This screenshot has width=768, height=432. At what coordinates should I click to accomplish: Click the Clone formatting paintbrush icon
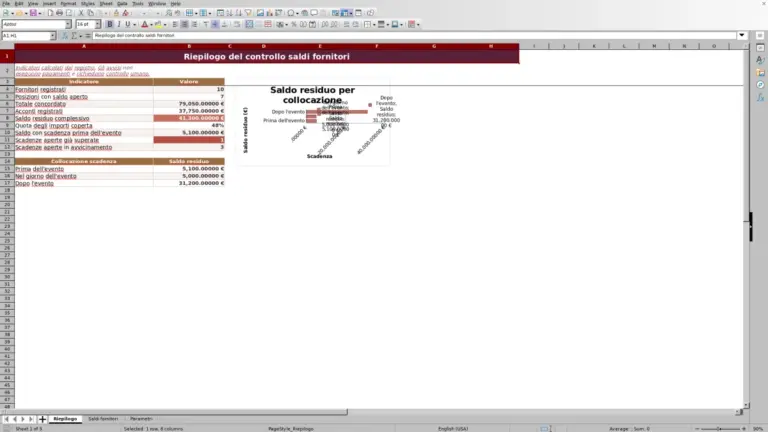coord(116,13)
